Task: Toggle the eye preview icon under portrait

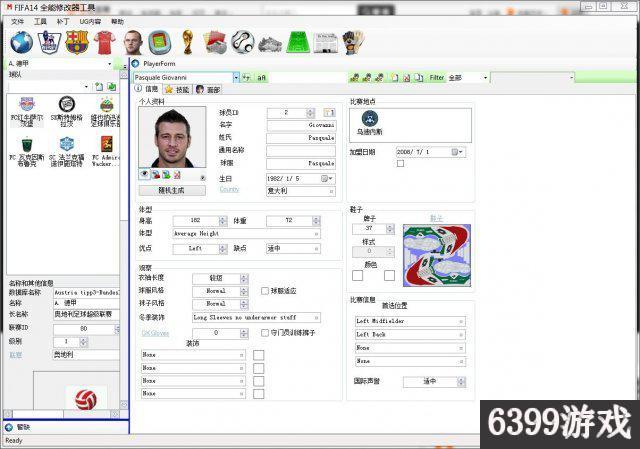Action: coord(144,175)
